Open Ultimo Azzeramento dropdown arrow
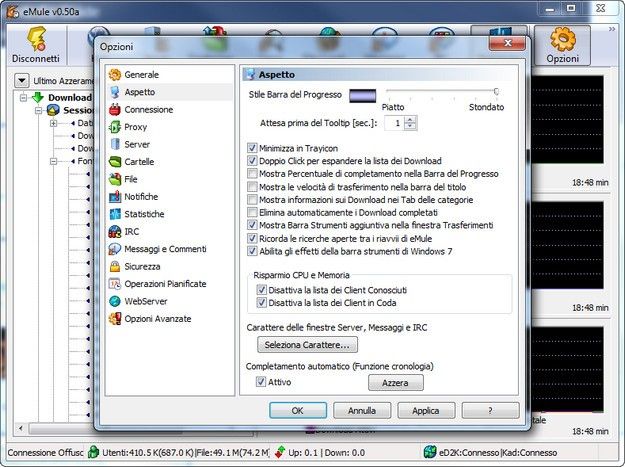The image size is (625, 467). click(x=22, y=81)
